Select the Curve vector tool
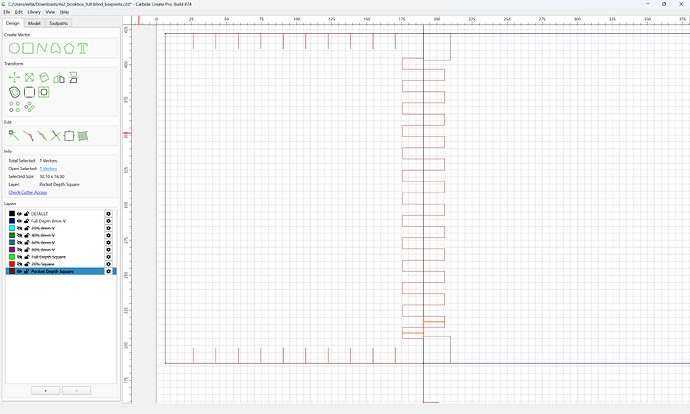The image size is (690, 414). pyautogui.click(x=55, y=48)
